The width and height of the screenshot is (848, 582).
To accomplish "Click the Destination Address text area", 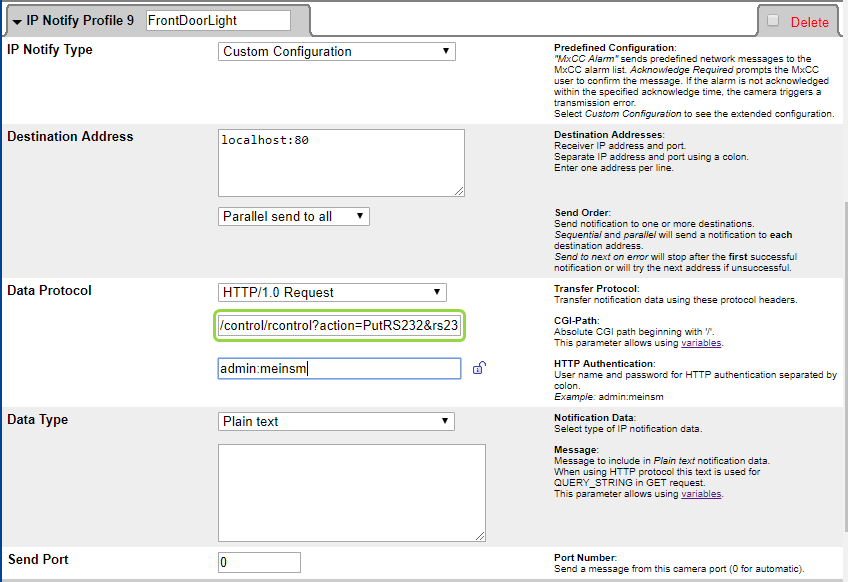I will pyautogui.click(x=341, y=163).
